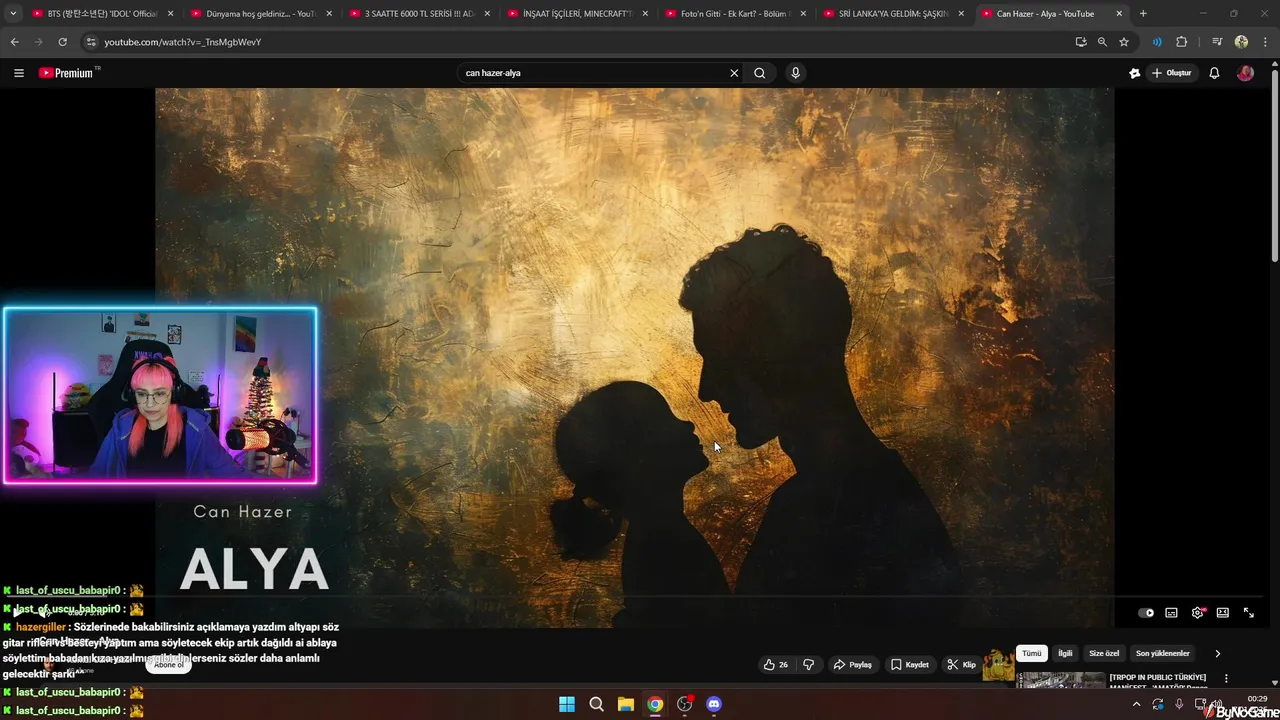Toggle the autoplay switch in player

point(1146,613)
